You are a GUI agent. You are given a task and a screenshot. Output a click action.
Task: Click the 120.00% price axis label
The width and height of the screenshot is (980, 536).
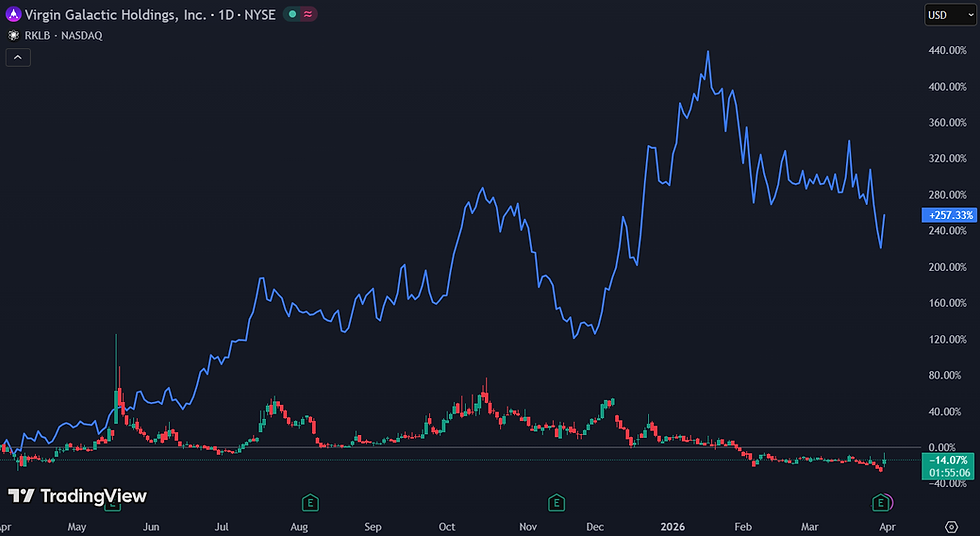[x=948, y=339]
